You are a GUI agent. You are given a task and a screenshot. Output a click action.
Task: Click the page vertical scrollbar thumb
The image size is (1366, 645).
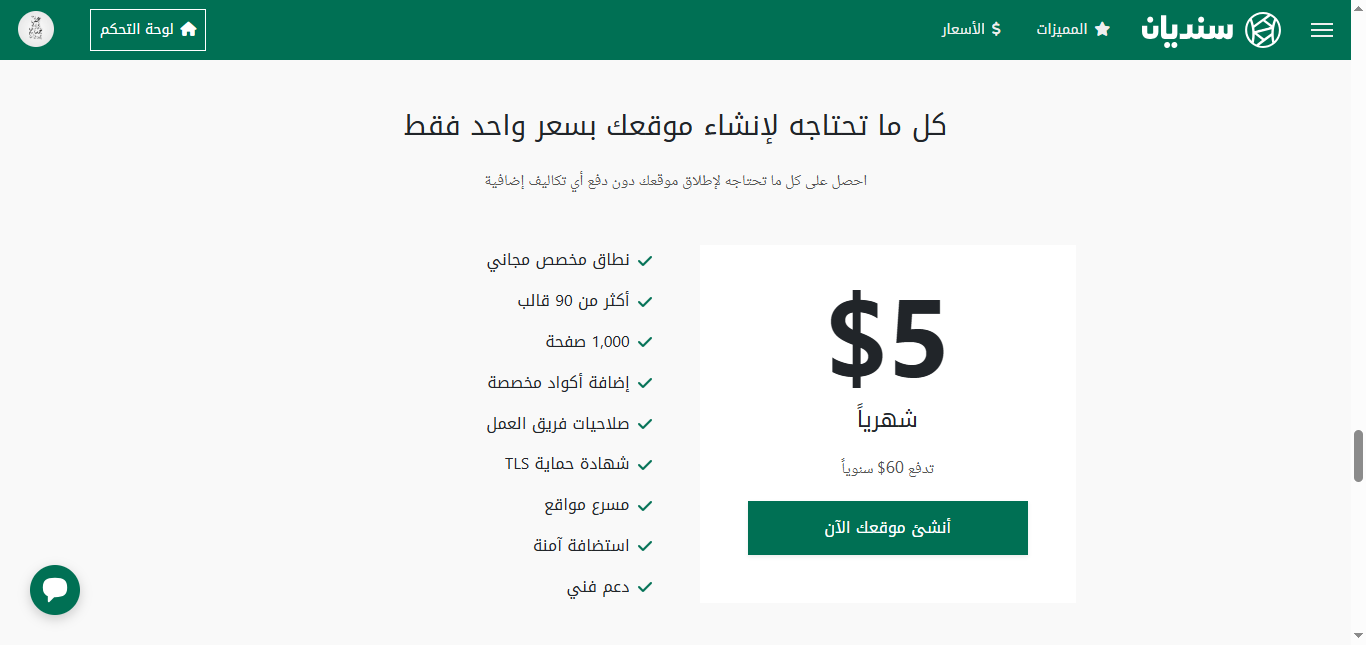click(1358, 456)
